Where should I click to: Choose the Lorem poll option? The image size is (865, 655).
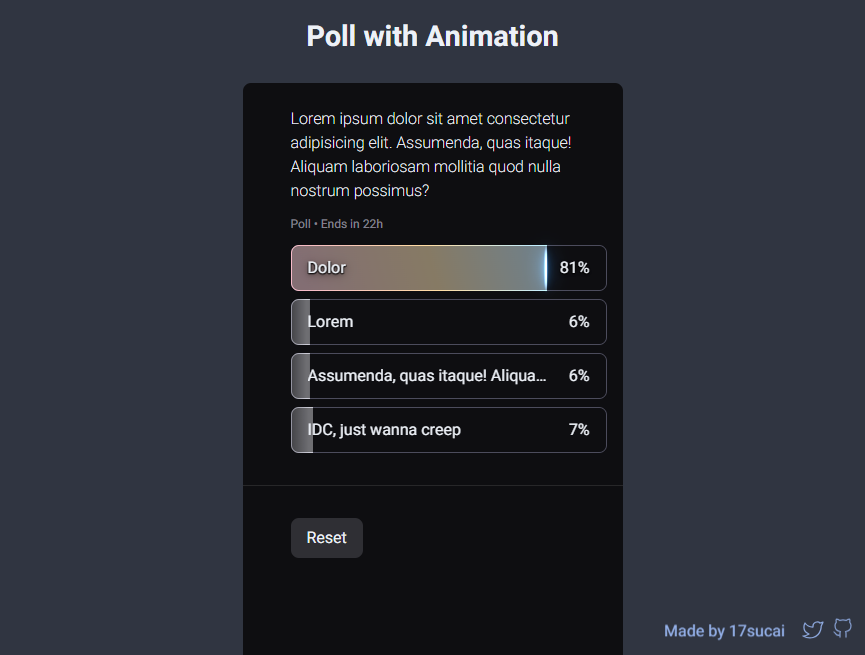[x=448, y=322]
